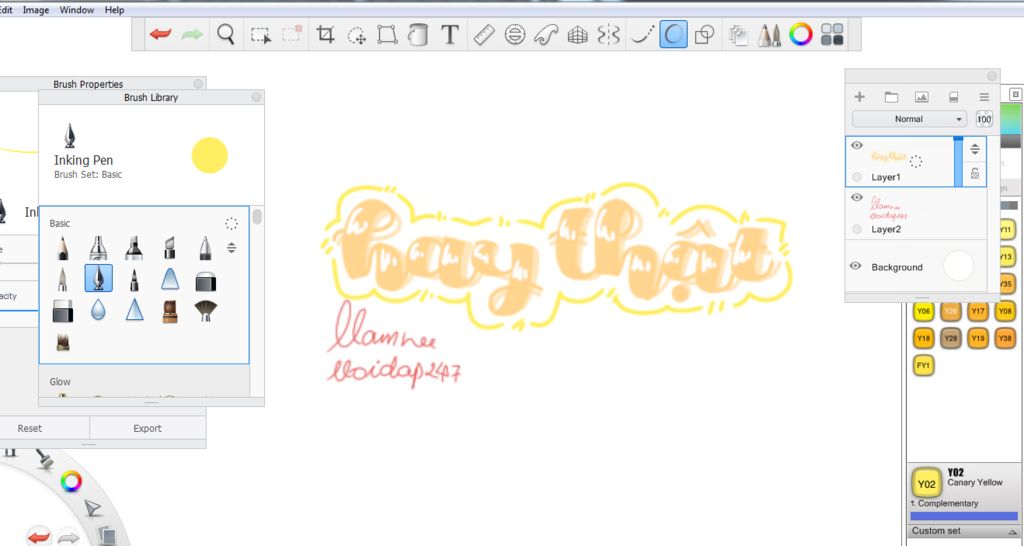
Task: Hide the Background layer eye icon
Action: click(855, 266)
